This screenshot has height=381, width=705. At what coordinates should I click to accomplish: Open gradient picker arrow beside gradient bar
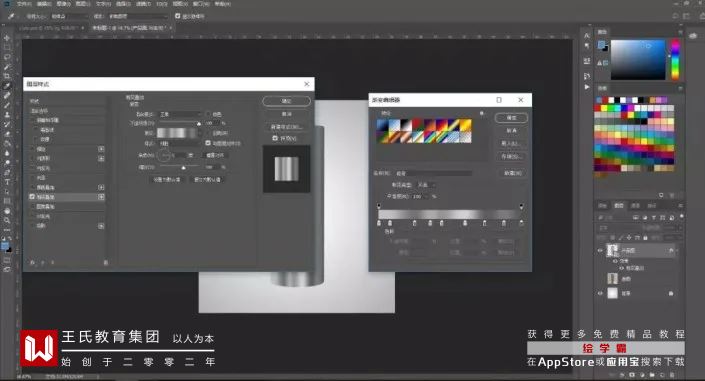pyautogui.click(x=199, y=133)
